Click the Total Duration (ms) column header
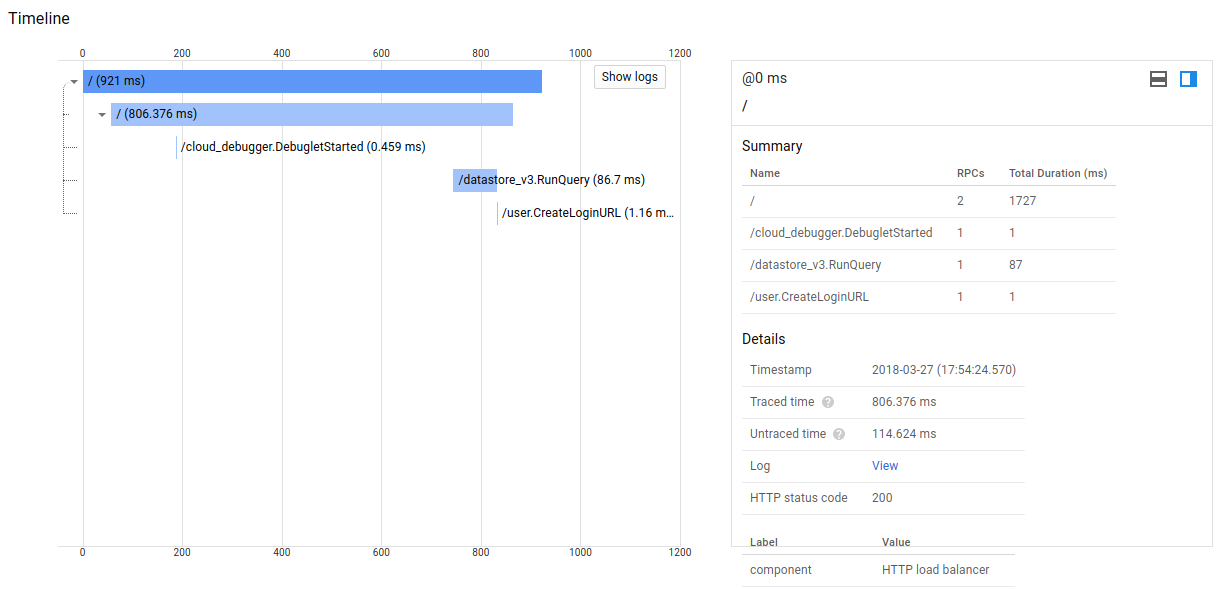The width and height of the screenshot is (1223, 589). click(x=1057, y=173)
